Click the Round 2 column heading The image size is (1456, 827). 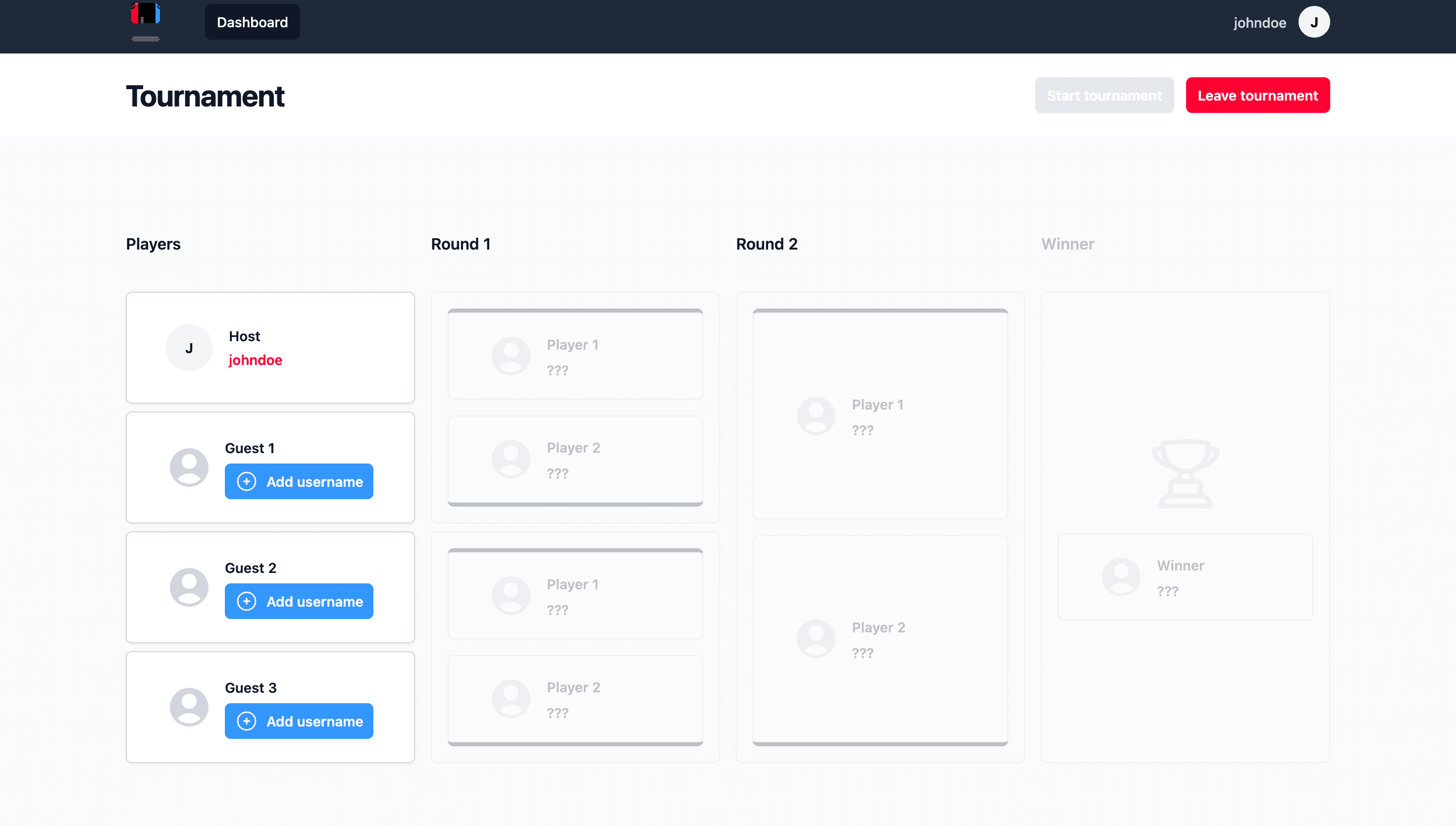click(x=767, y=244)
